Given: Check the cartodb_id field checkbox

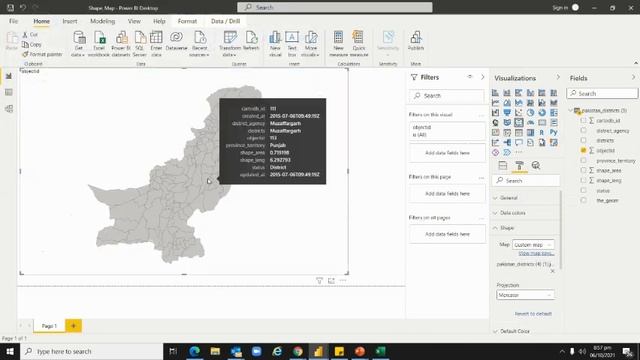Looking at the screenshot, I should (583, 120).
